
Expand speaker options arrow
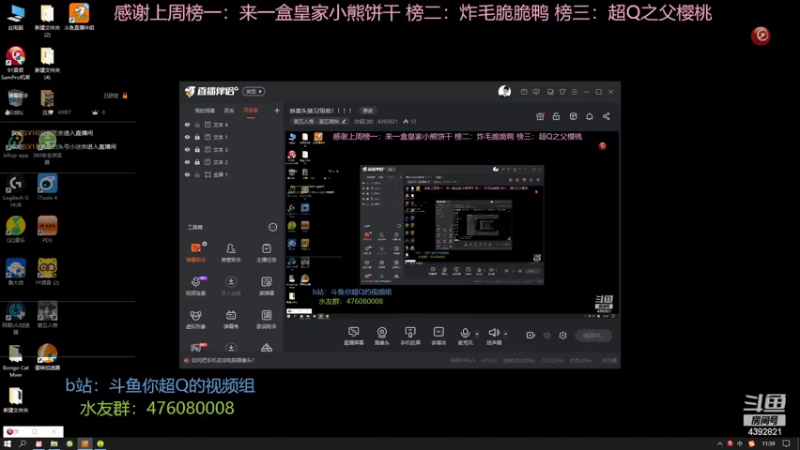[506, 334]
